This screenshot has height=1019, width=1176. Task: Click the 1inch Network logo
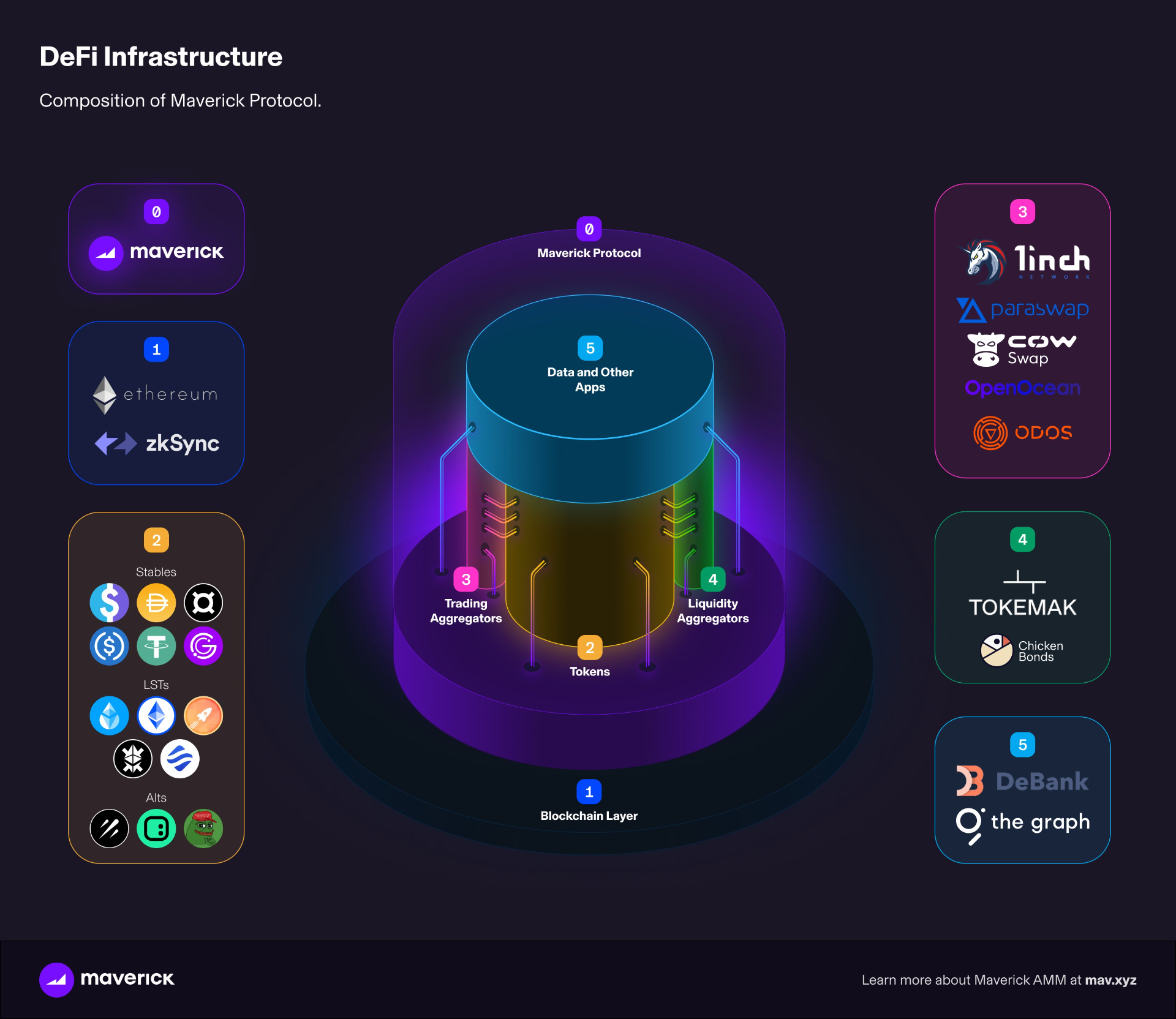point(1025,261)
